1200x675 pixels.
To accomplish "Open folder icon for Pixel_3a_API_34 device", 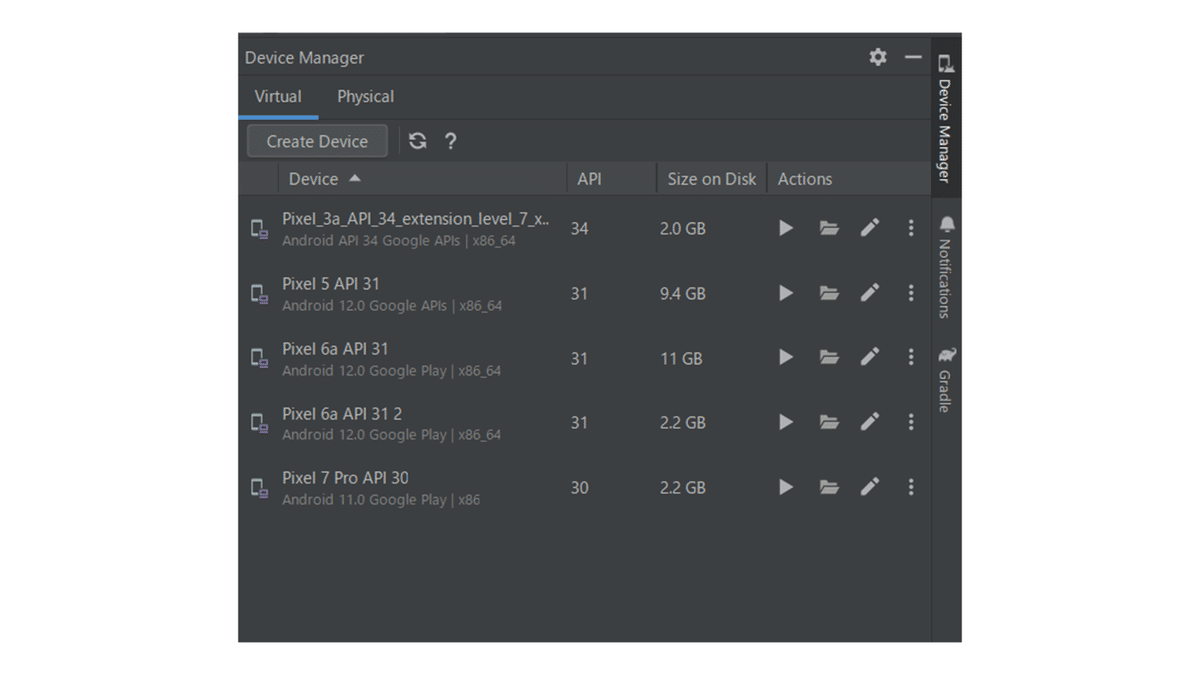I will coord(829,228).
